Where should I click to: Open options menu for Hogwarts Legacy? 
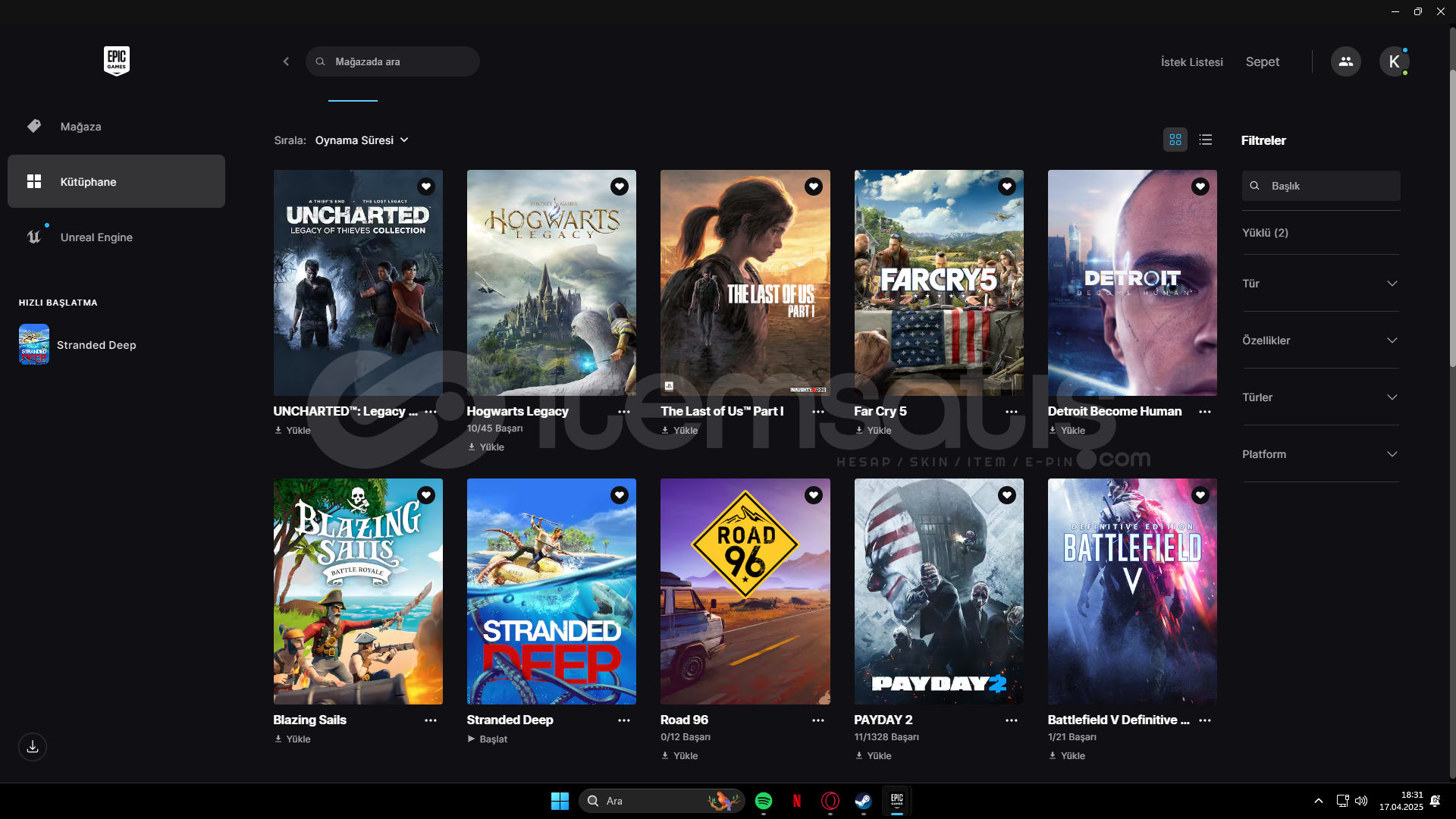pyautogui.click(x=624, y=412)
